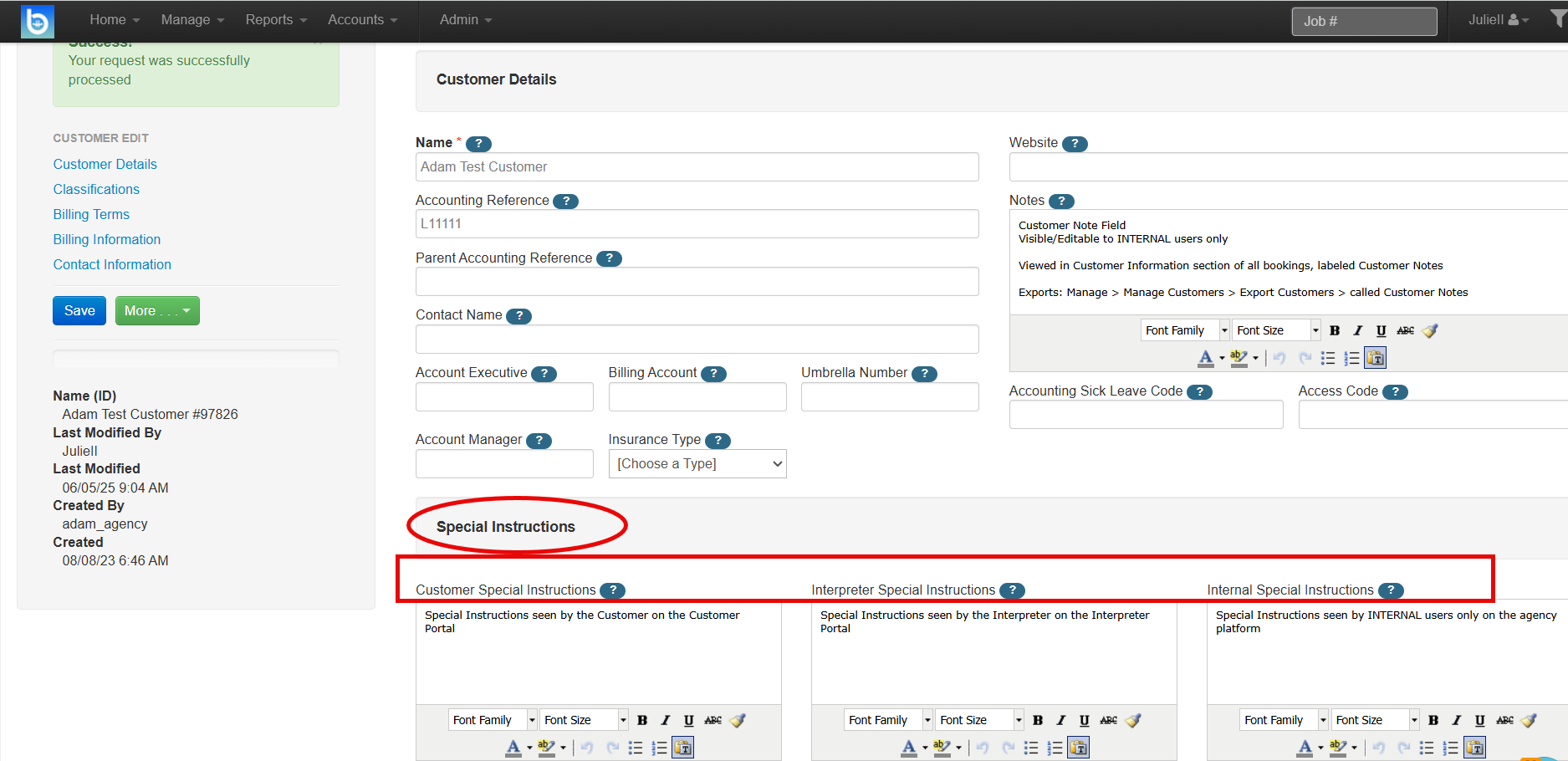Apply italic in the Notes editor
The height and width of the screenshot is (761, 1568).
click(1358, 330)
